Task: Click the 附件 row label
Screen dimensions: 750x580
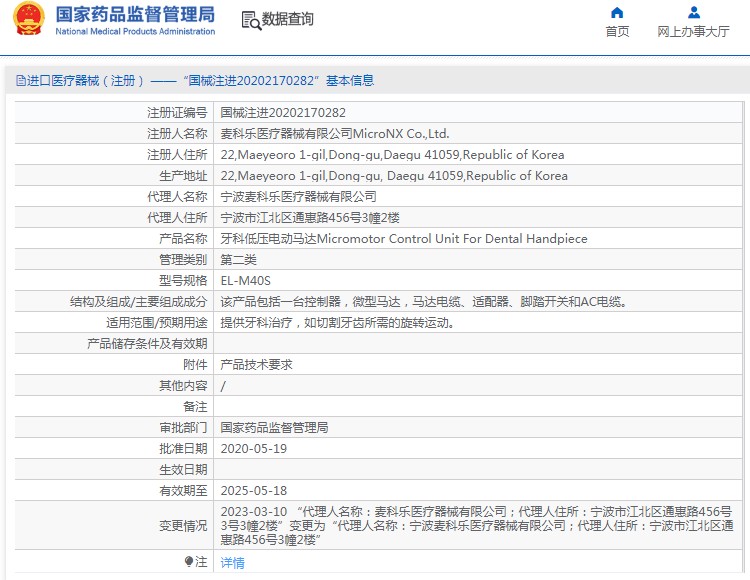Action: click(195, 365)
